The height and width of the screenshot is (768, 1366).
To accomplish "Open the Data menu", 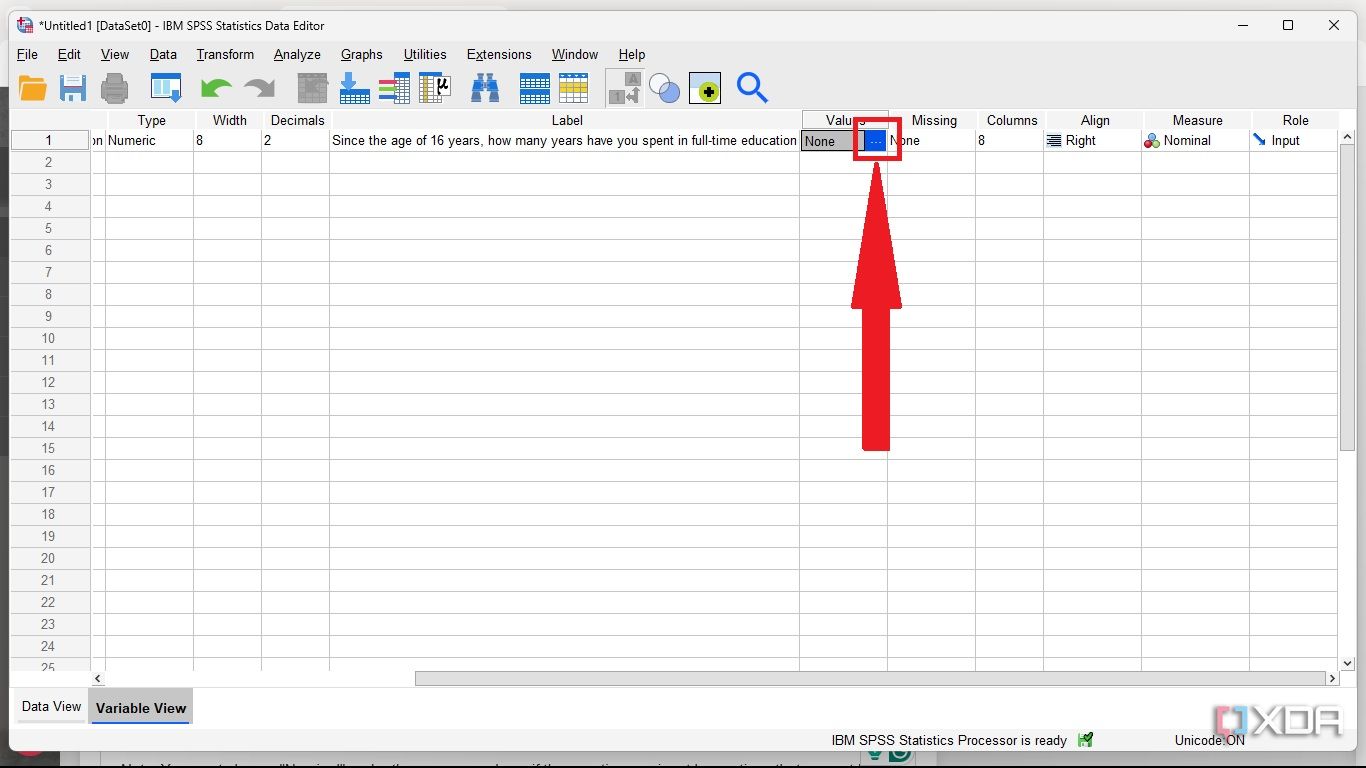I will (163, 54).
